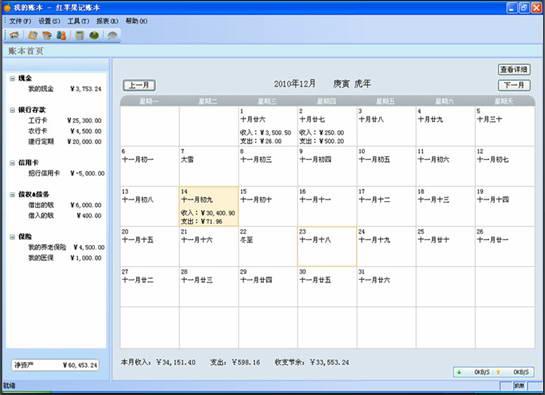
Task: Click the second toolbar icon with orange papers
Action: pyautogui.click(x=32, y=35)
